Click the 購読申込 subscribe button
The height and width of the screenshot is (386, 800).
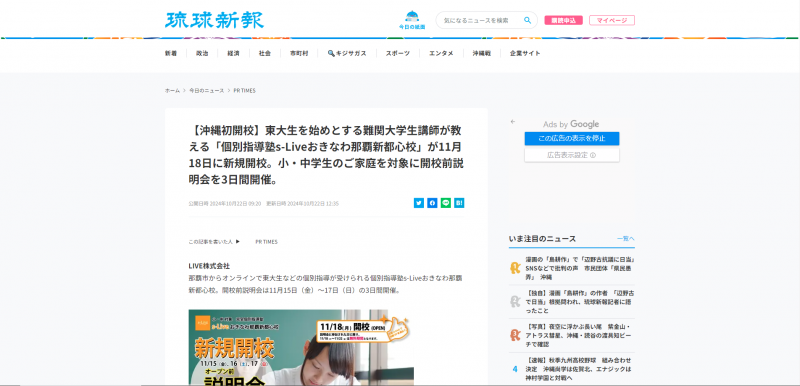tap(563, 20)
